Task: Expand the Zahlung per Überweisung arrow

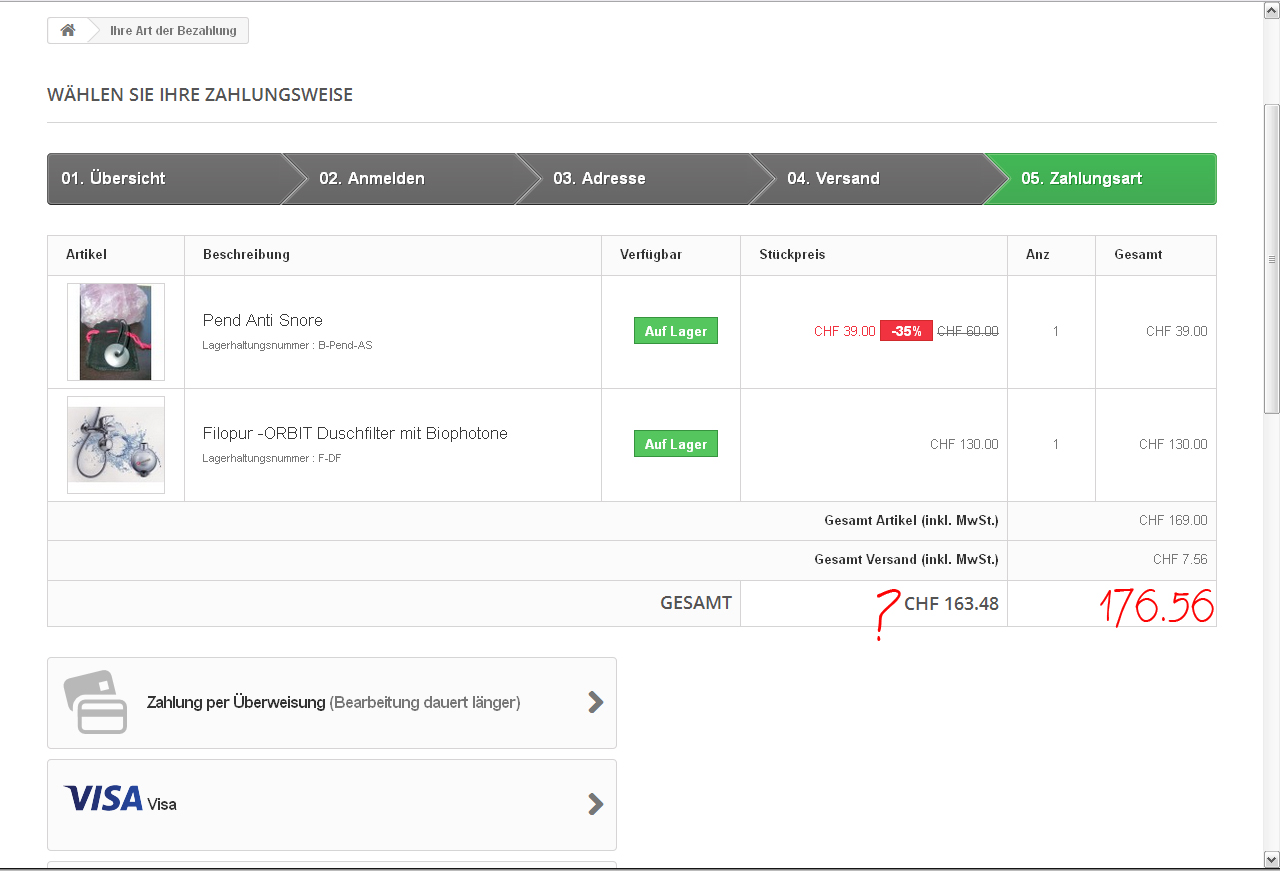Action: pos(596,702)
